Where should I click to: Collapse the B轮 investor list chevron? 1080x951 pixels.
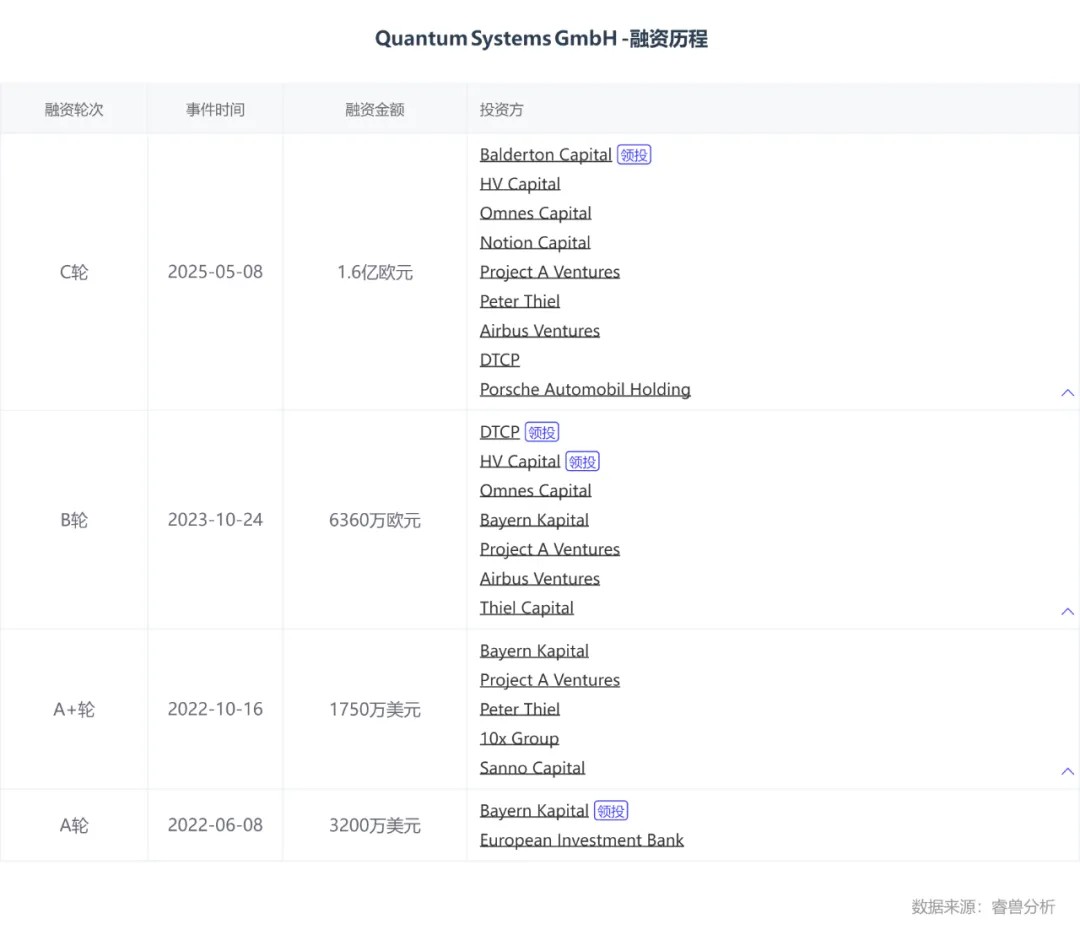tap(1067, 612)
